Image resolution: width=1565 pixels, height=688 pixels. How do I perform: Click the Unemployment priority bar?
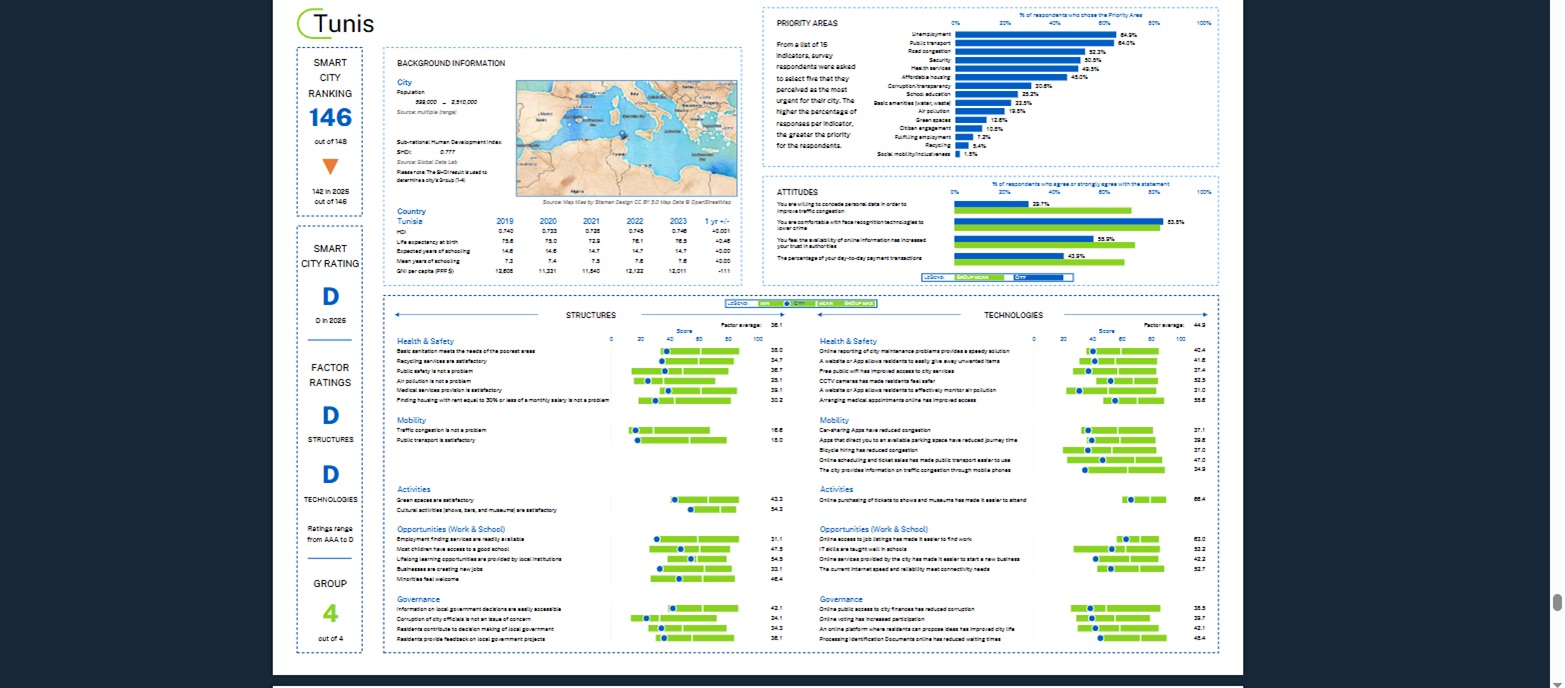(1036, 35)
